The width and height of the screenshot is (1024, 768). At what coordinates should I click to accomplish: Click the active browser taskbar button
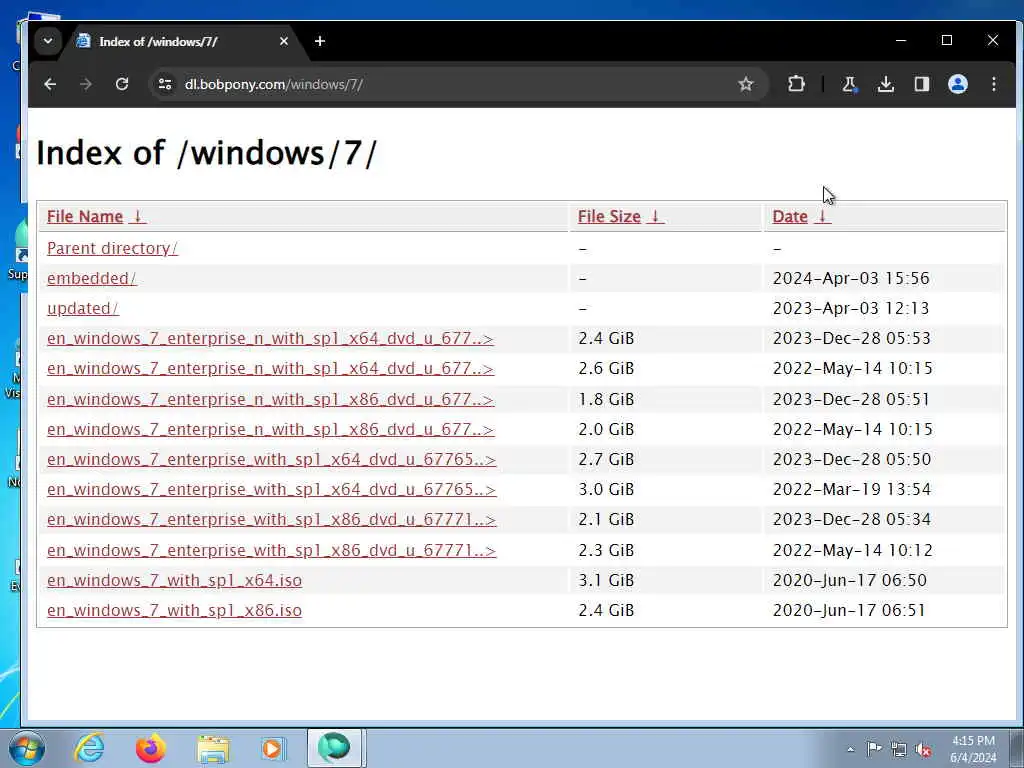click(x=334, y=748)
